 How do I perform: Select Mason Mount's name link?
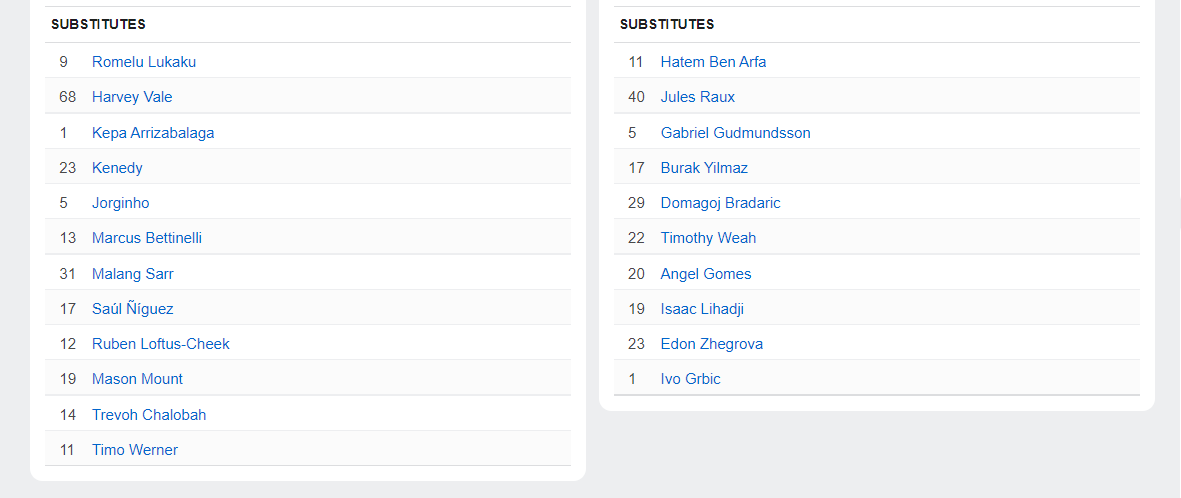tap(137, 379)
